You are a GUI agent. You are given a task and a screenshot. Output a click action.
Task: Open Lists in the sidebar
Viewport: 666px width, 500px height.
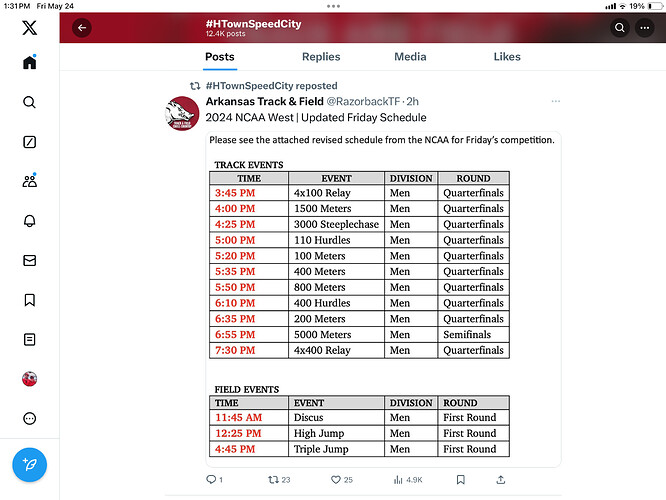click(29, 340)
